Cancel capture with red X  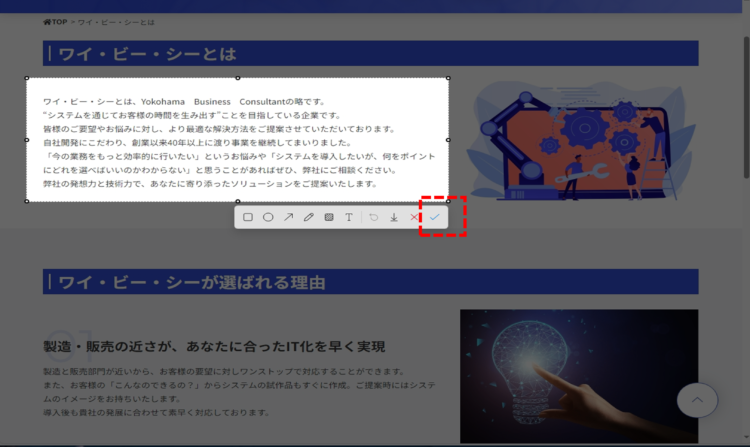click(x=414, y=217)
